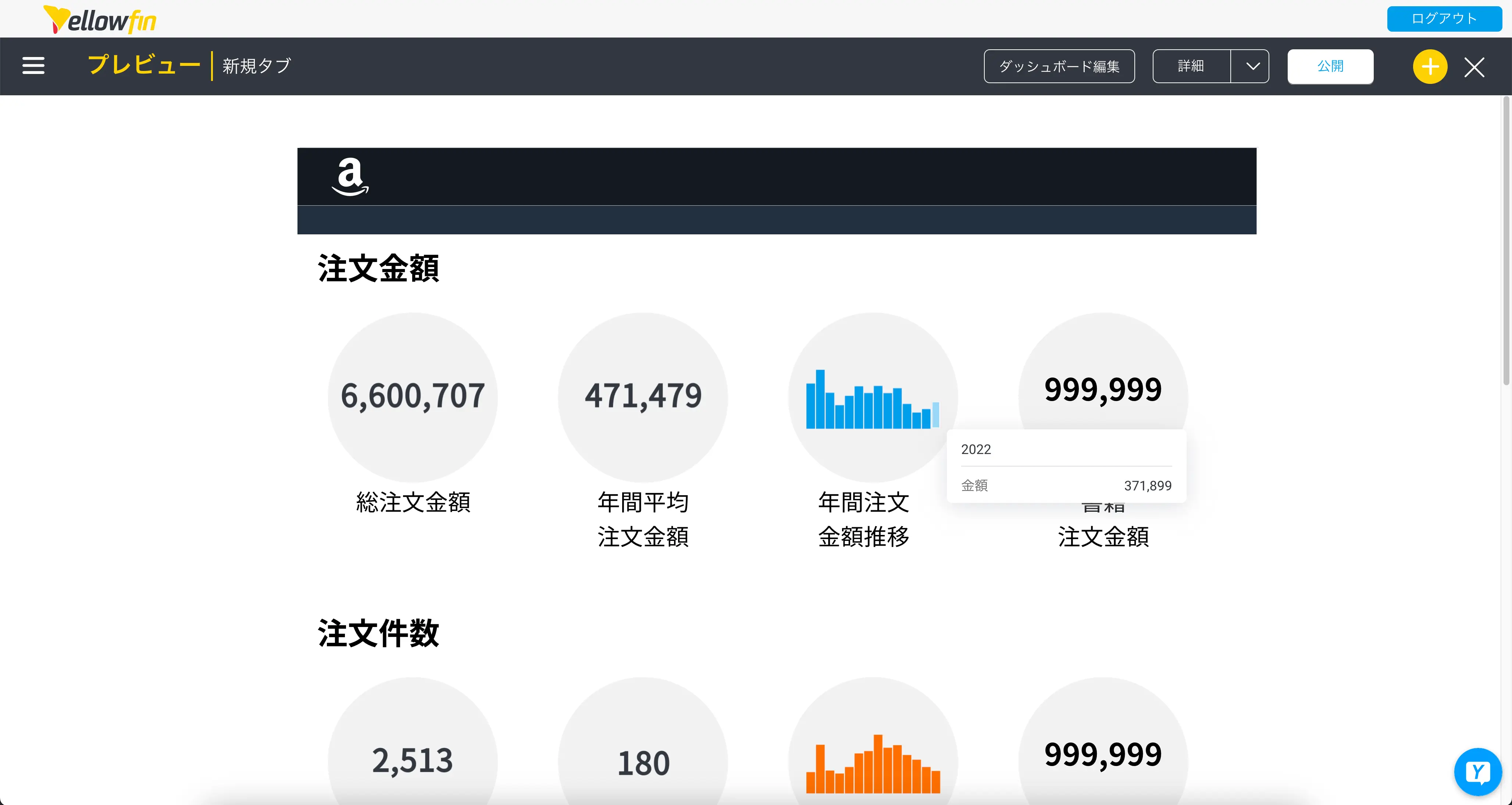Screen dimensions: 1512x805
Task: Click the 2,513 order count circle
Action: pos(413,760)
